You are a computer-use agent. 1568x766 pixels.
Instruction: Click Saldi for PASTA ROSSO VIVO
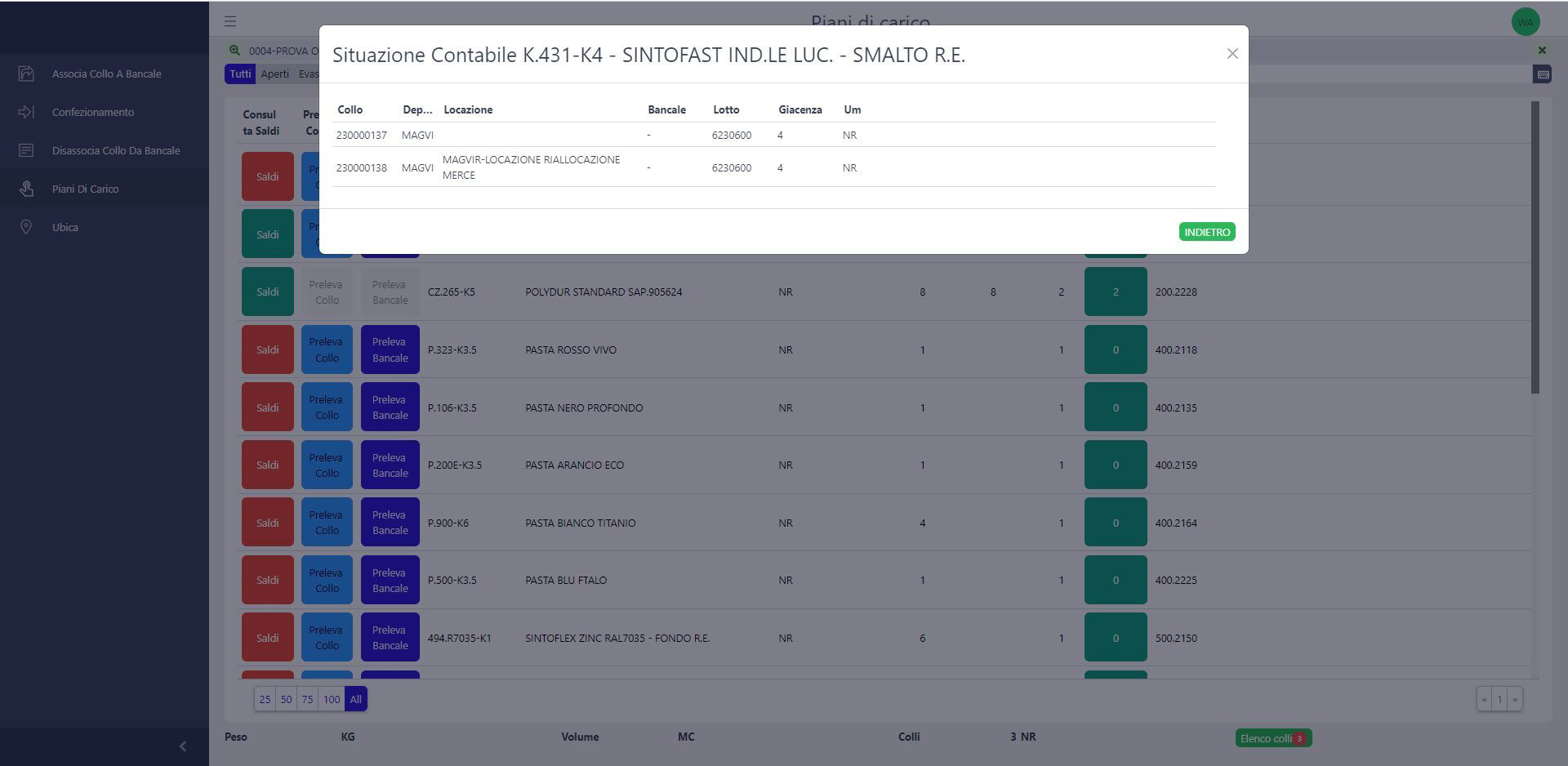268,350
